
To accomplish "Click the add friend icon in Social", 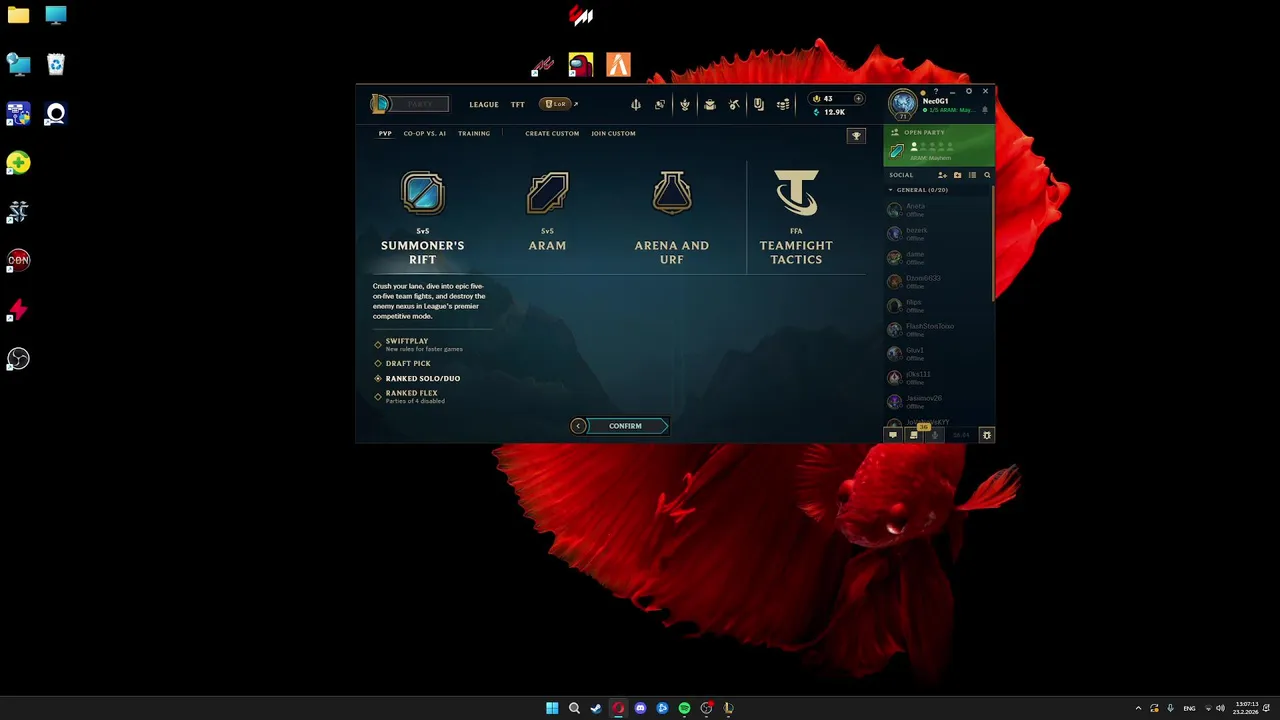I will click(x=942, y=175).
